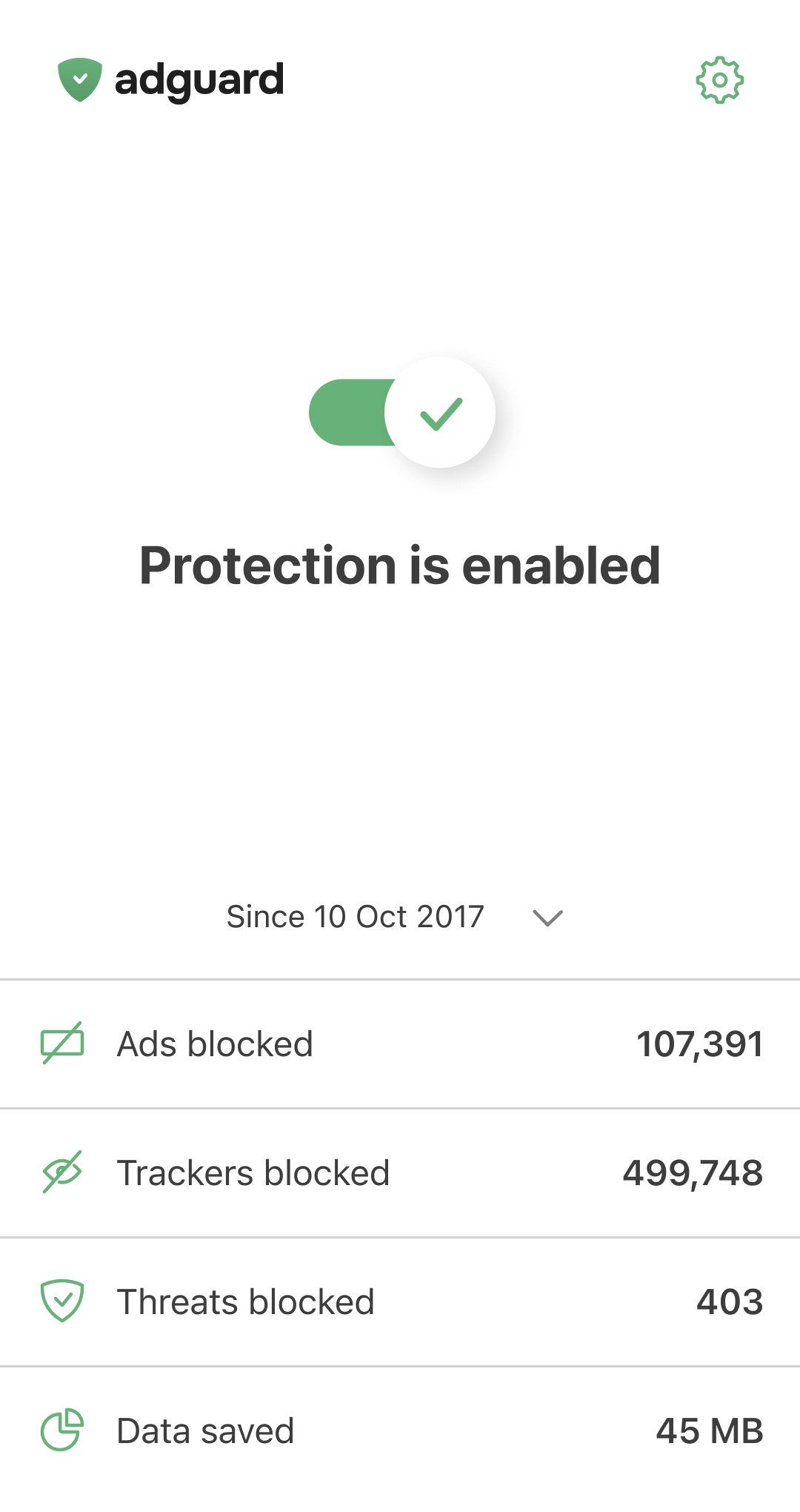Click the crossed-out screen Ads blocked icon
Viewport: 800px width, 1512px height.
(x=62, y=1044)
